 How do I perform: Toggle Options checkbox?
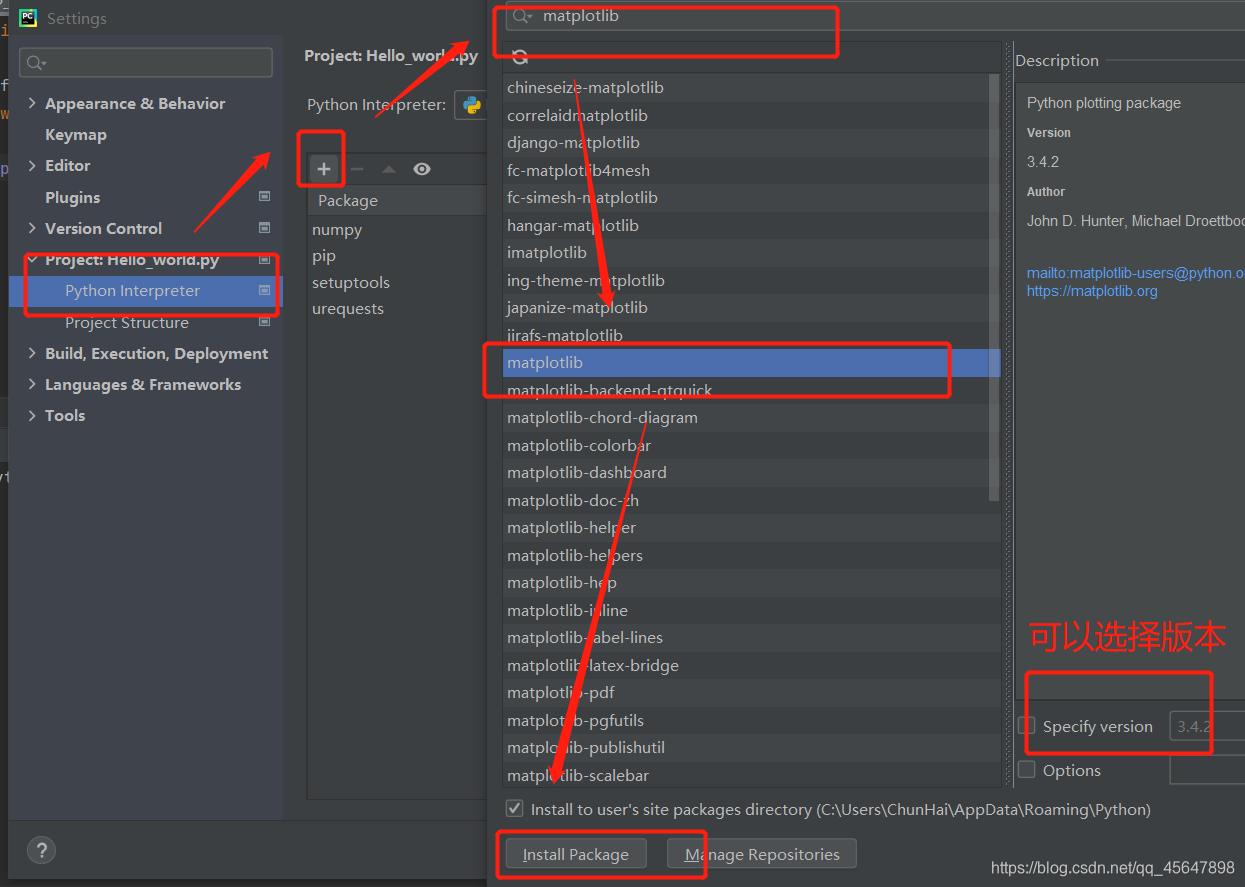[1026, 770]
